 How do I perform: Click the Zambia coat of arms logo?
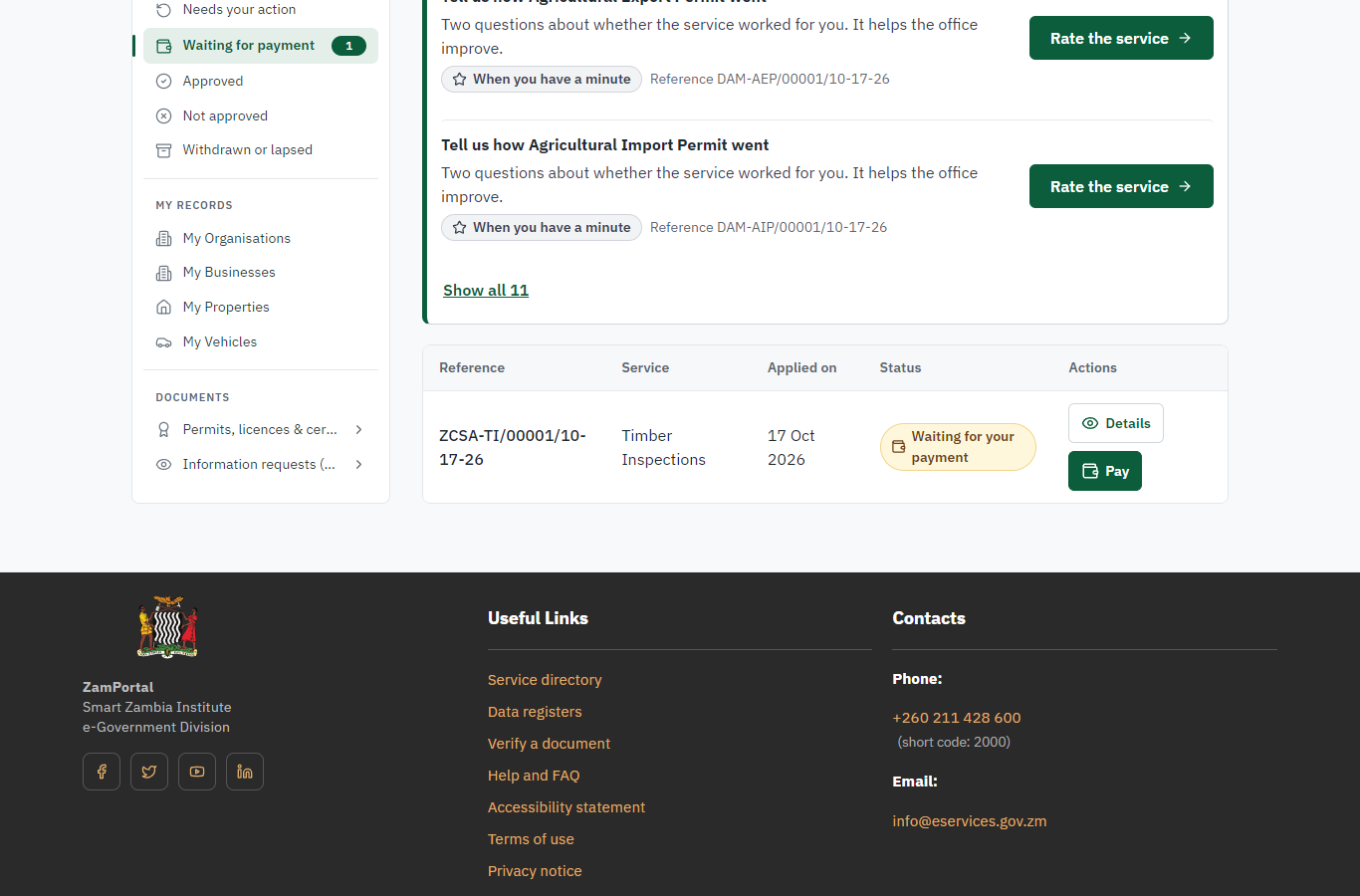coord(167,628)
